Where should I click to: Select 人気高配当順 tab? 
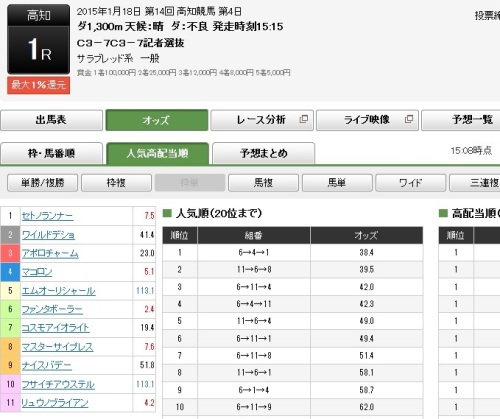pyautogui.click(x=157, y=154)
